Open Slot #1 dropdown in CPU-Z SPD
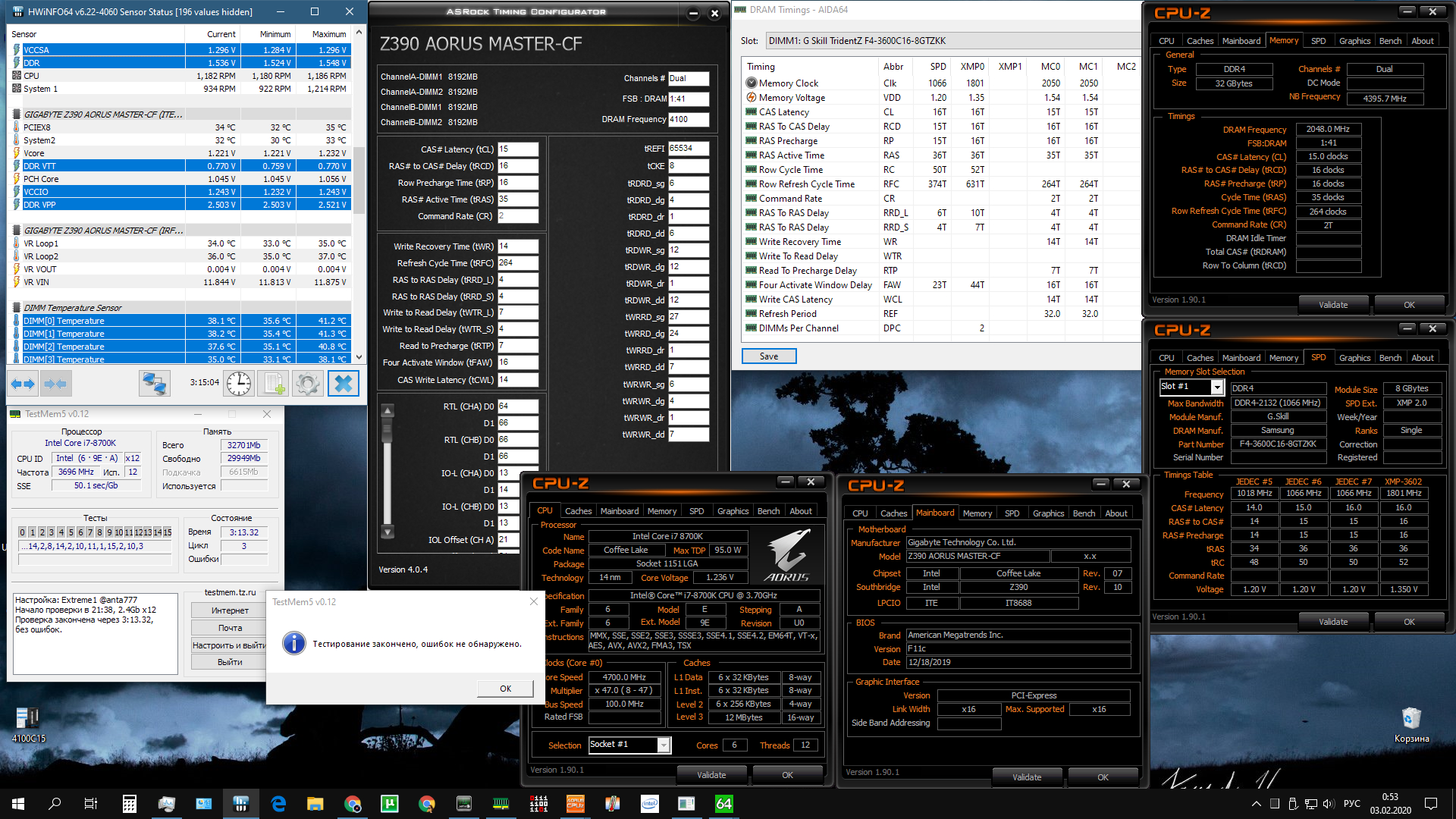 click(1217, 388)
